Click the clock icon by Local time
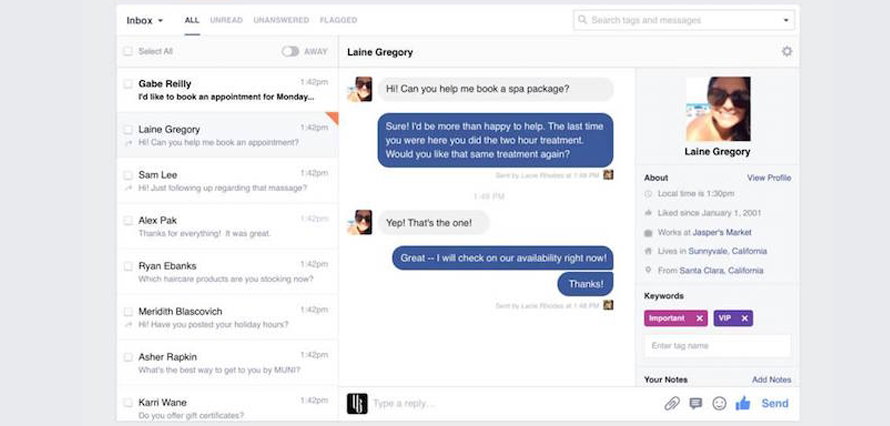 pyautogui.click(x=648, y=194)
